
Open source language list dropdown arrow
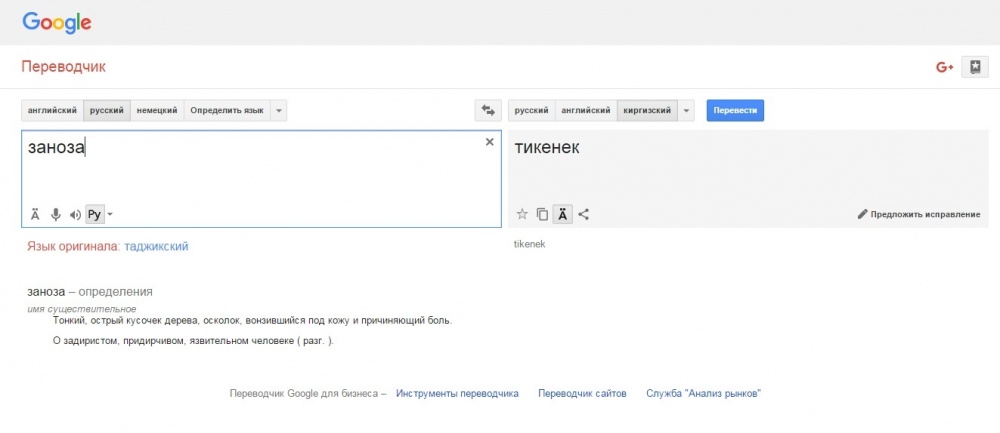click(279, 110)
